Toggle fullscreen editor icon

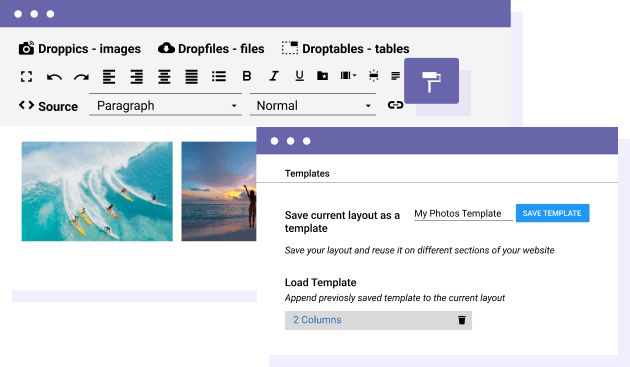[x=27, y=76]
